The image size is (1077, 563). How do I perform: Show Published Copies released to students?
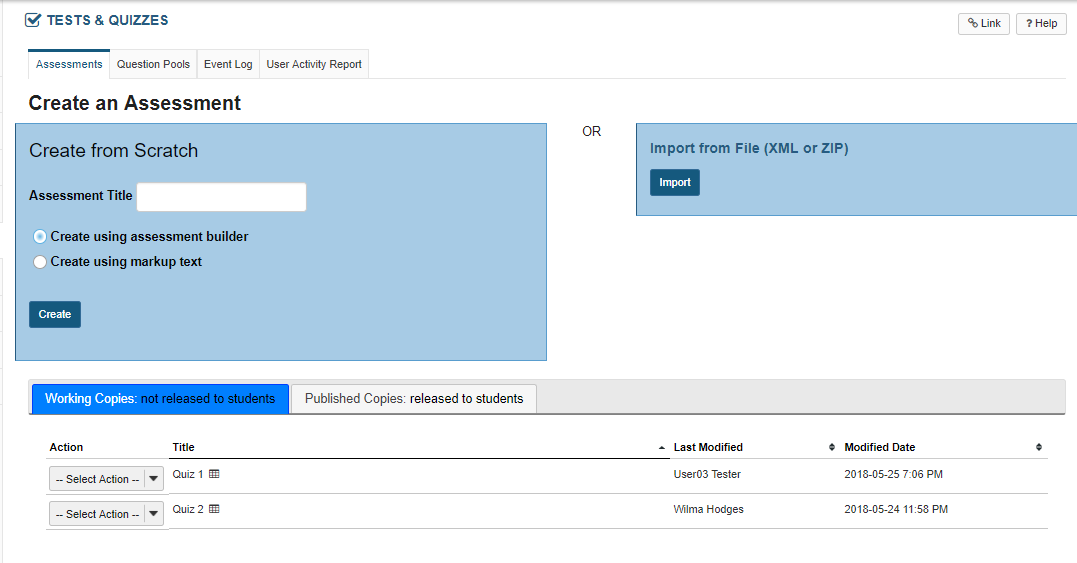point(414,399)
